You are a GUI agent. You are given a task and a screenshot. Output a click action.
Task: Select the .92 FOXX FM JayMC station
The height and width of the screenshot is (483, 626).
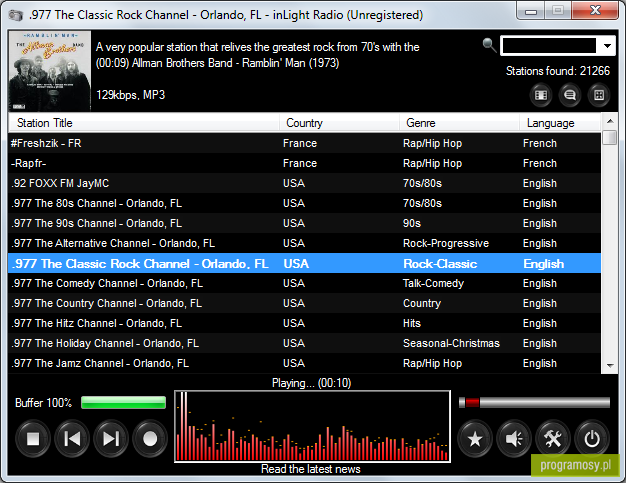pos(304,183)
